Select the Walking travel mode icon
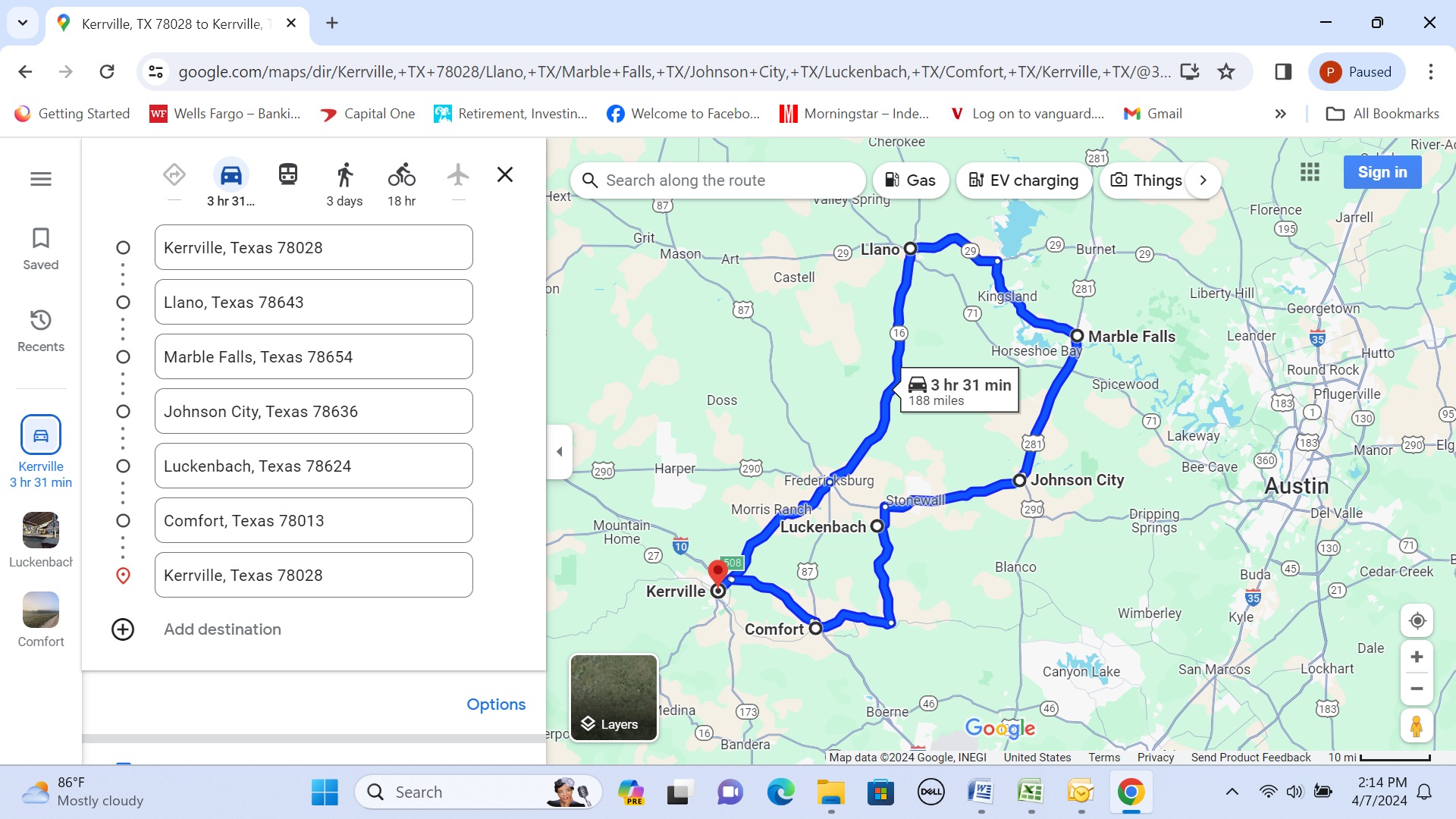The width and height of the screenshot is (1456, 819). (345, 175)
